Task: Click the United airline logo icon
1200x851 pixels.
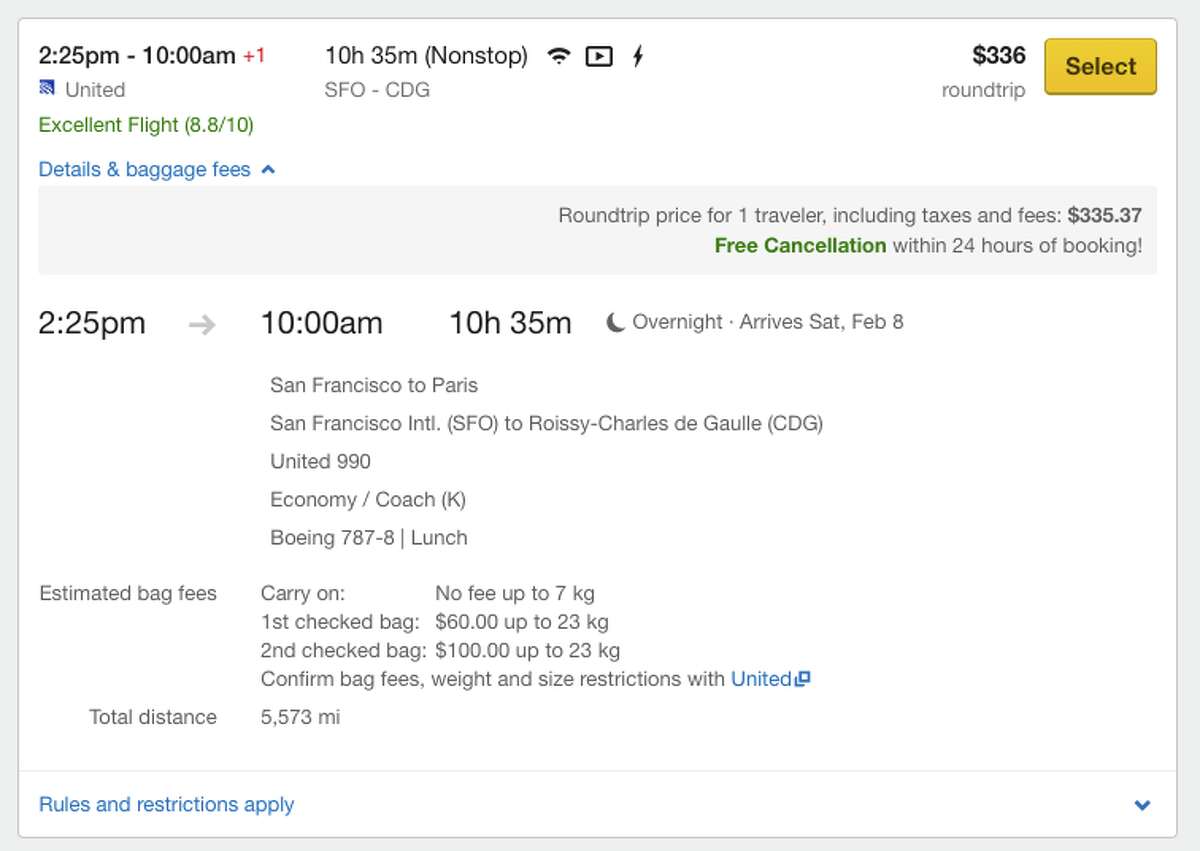Action: pos(47,89)
